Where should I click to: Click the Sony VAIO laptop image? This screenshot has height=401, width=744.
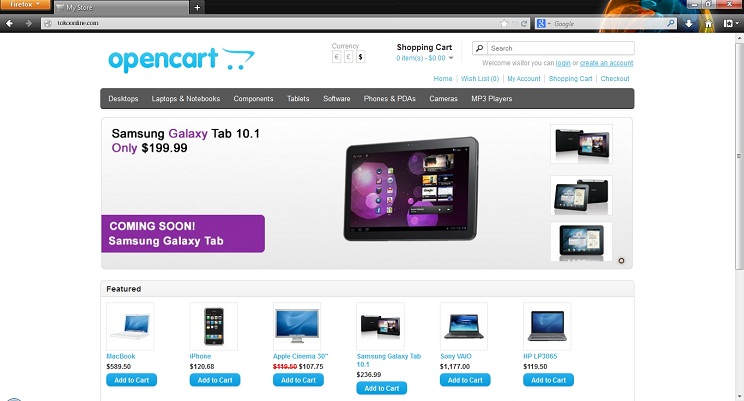[464, 326]
